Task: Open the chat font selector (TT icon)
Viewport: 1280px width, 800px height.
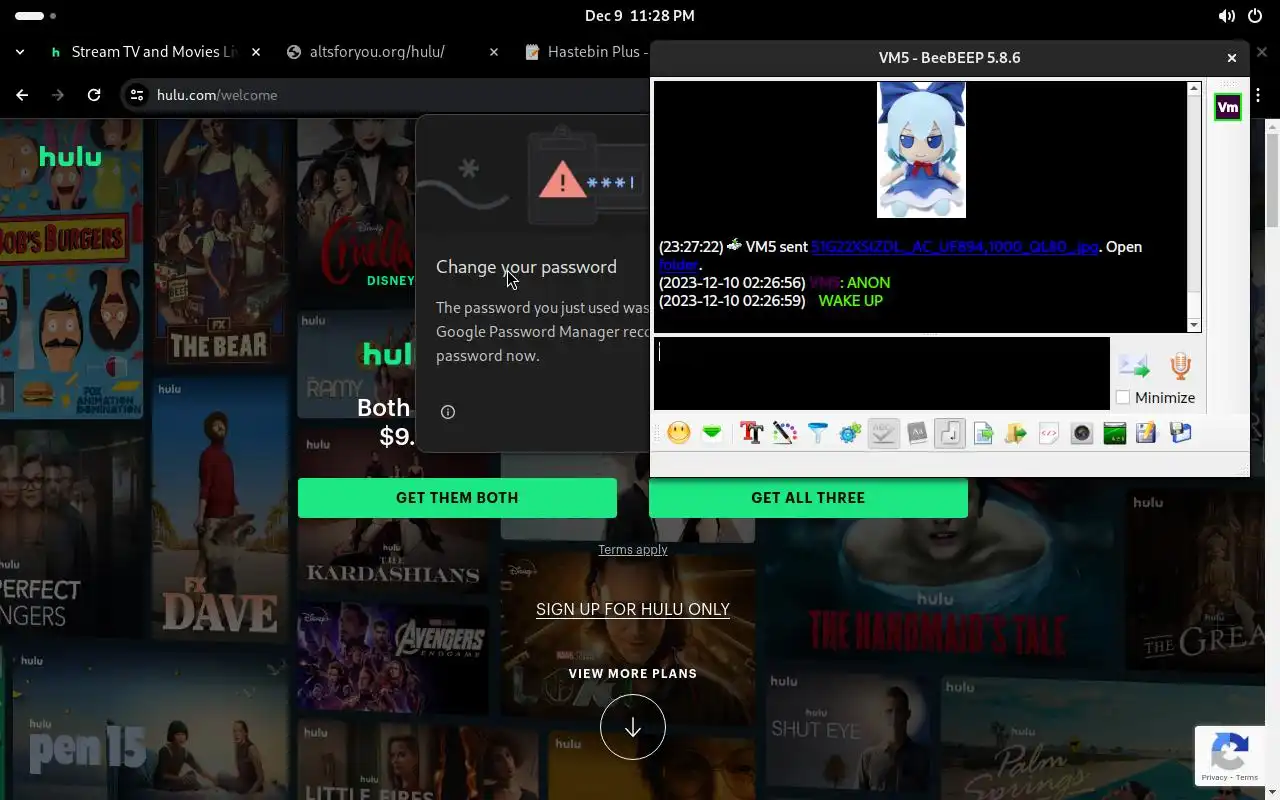Action: pyautogui.click(x=751, y=433)
